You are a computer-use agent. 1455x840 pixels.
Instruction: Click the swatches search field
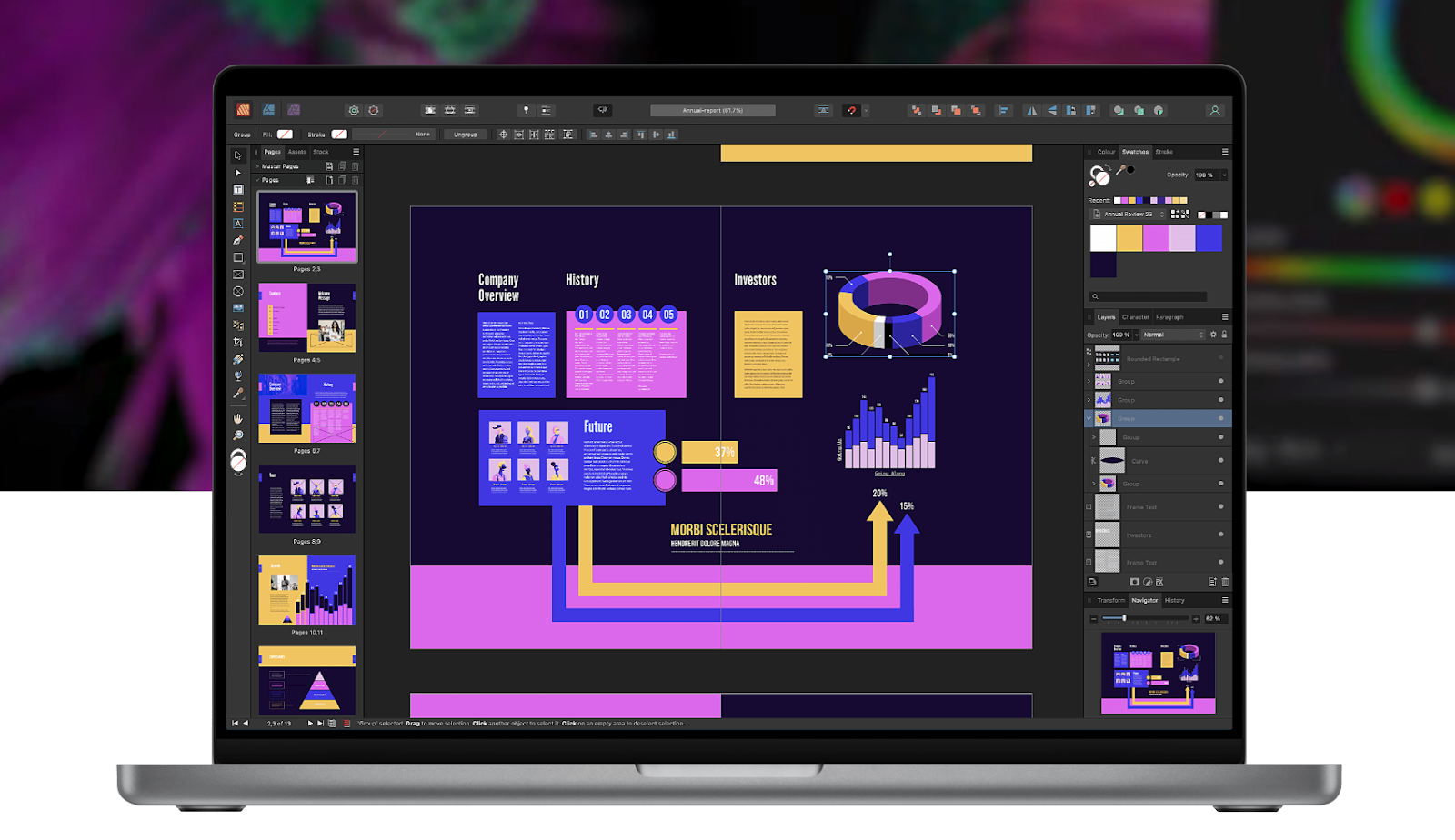1149,296
